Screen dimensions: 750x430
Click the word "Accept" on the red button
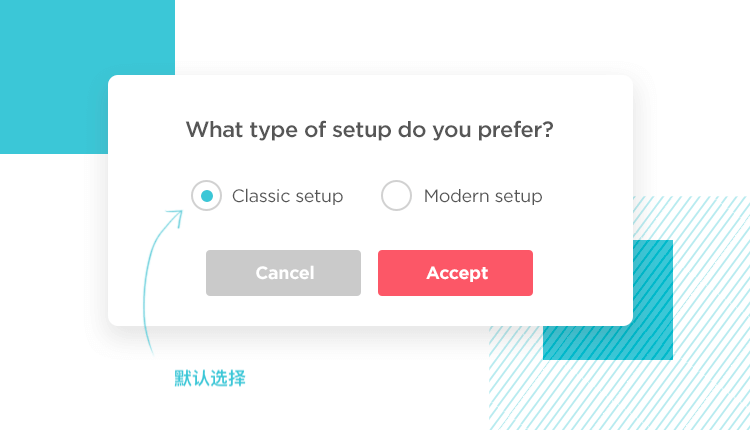(x=457, y=273)
